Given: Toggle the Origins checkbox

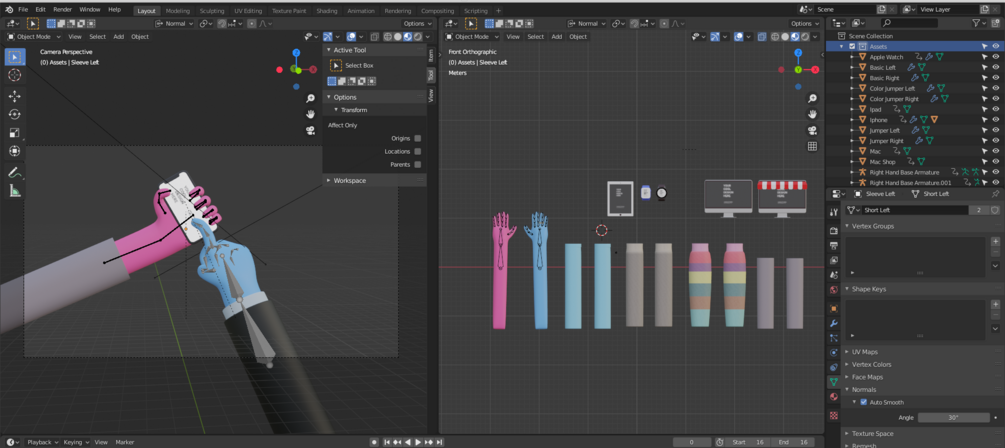Looking at the screenshot, I should click(x=418, y=138).
